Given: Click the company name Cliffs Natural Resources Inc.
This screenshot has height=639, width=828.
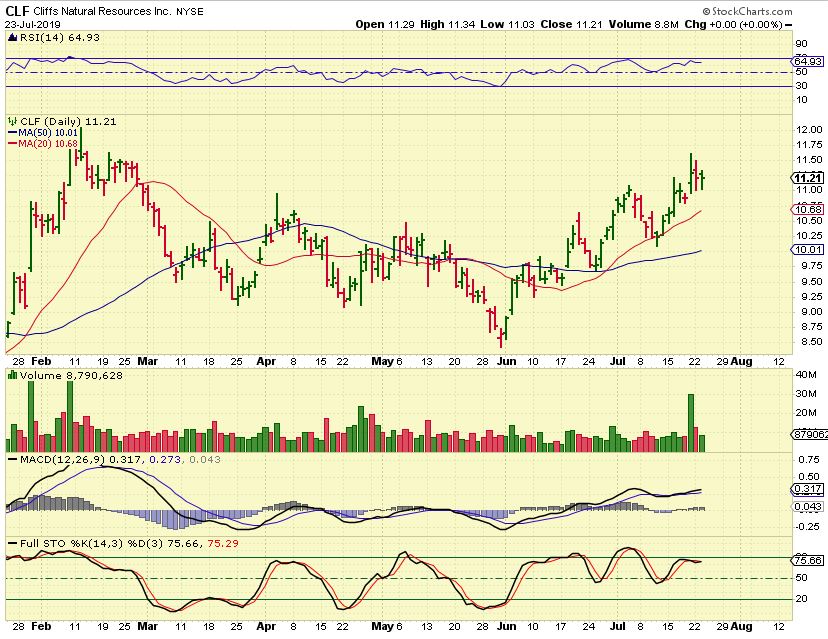Looking at the screenshot, I should pos(102,11).
